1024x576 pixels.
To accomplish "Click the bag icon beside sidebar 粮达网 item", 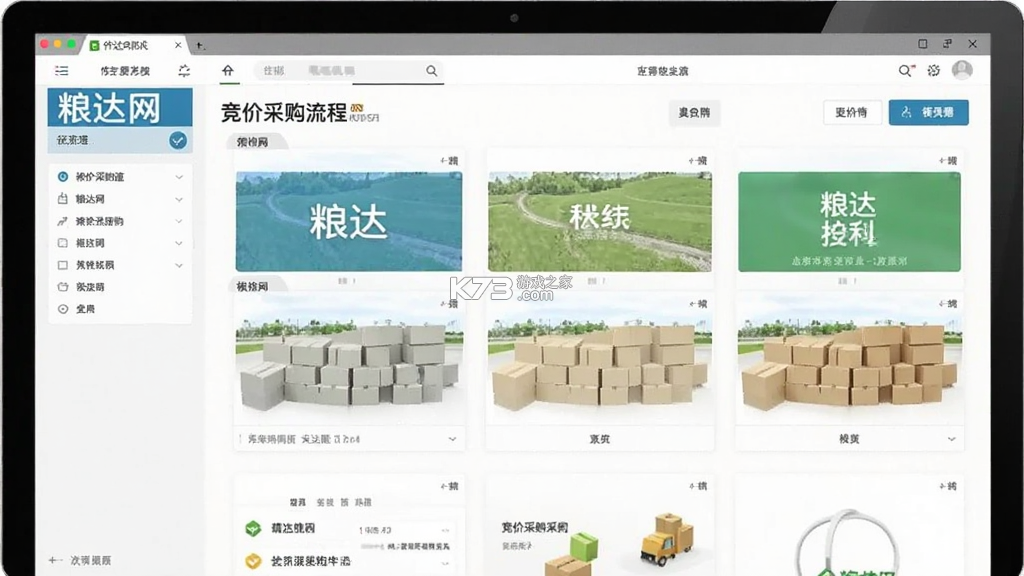I will [63, 199].
